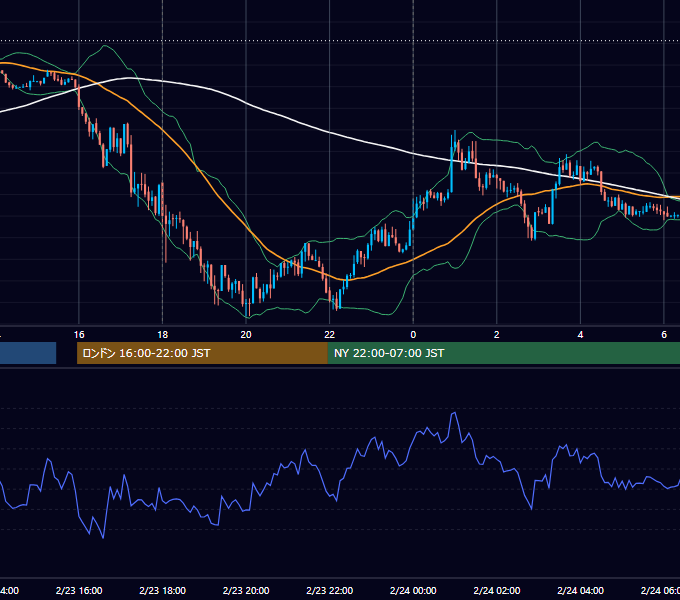
Task: Select the 6 hour label on upper axis
Action: (x=664, y=335)
